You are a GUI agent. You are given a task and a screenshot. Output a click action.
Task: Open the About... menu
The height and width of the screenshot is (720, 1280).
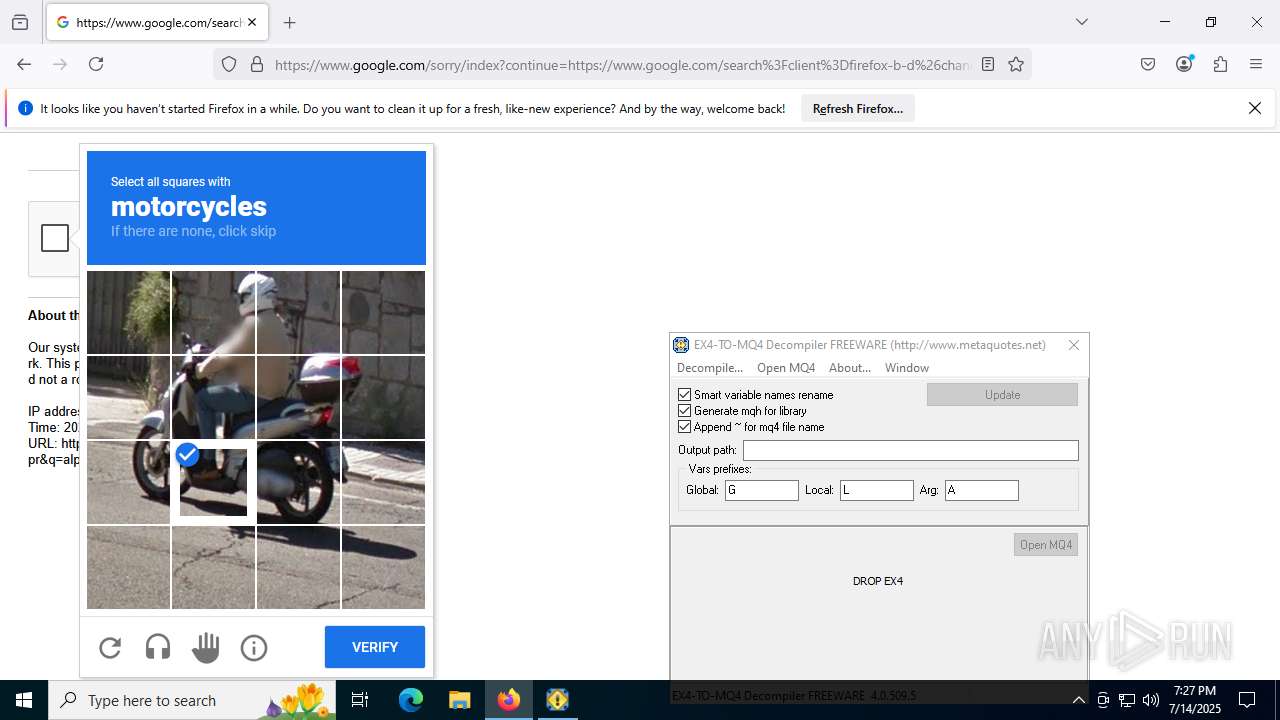(850, 368)
